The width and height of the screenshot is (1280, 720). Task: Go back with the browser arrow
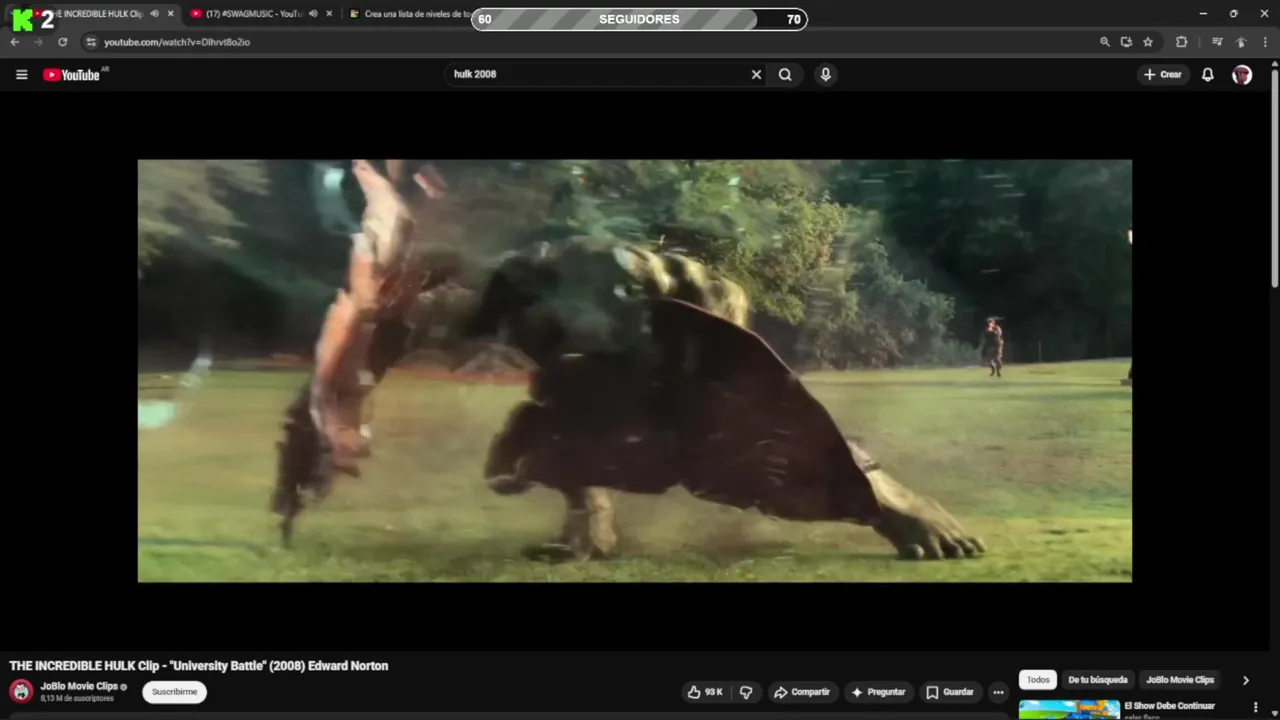point(14,42)
